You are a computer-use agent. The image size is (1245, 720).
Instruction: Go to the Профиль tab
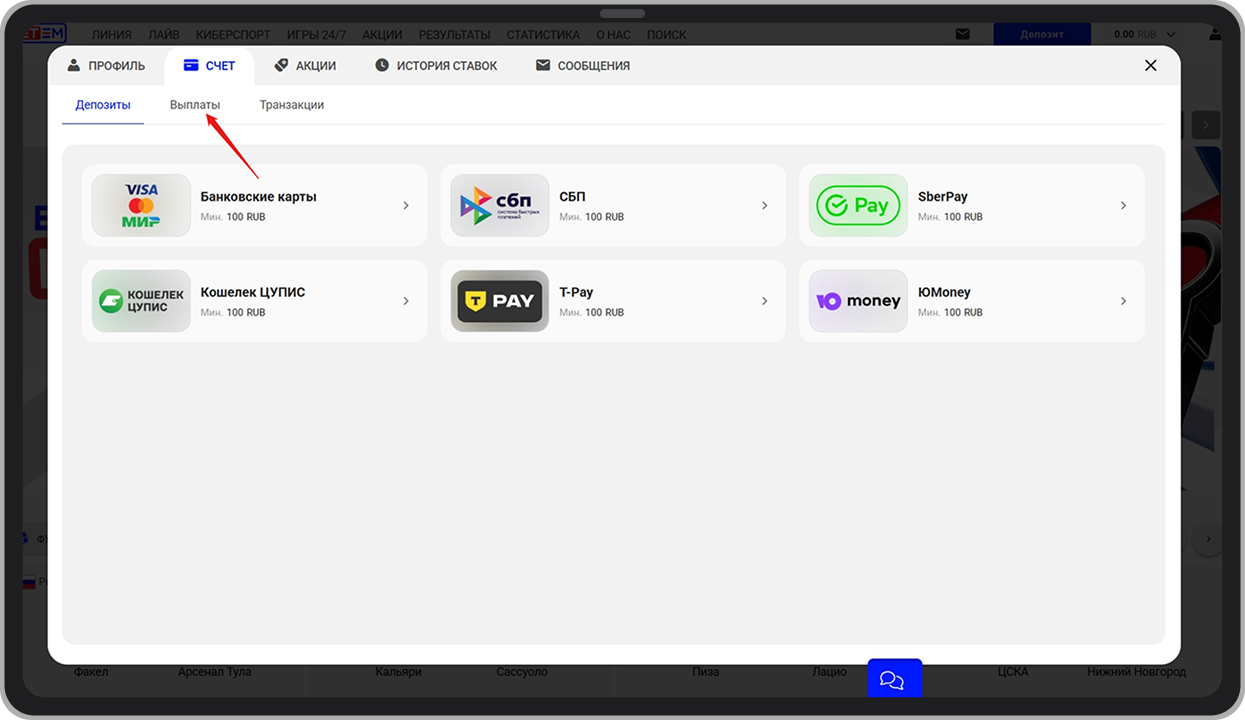(x=106, y=66)
